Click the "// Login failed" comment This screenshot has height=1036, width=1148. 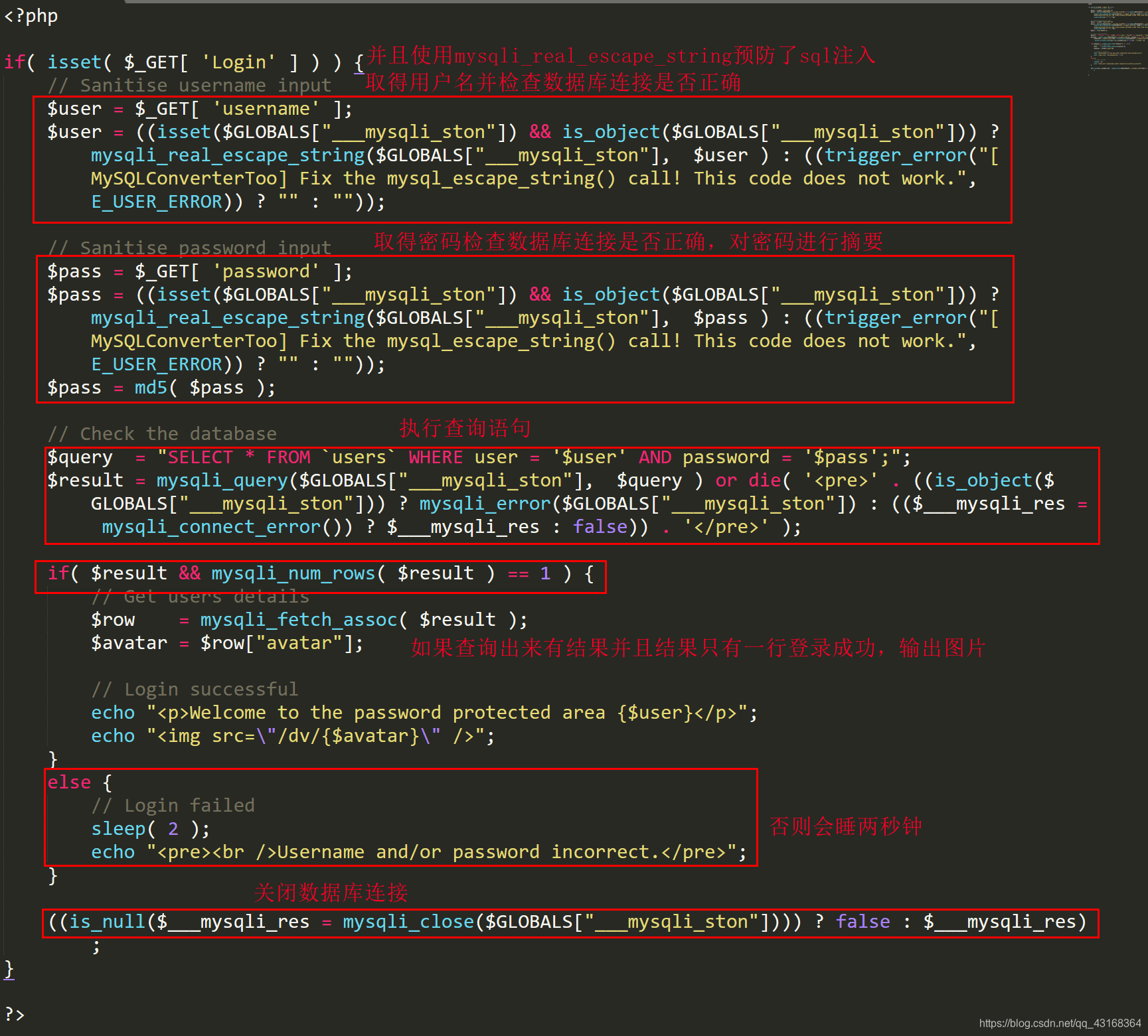tap(173, 805)
